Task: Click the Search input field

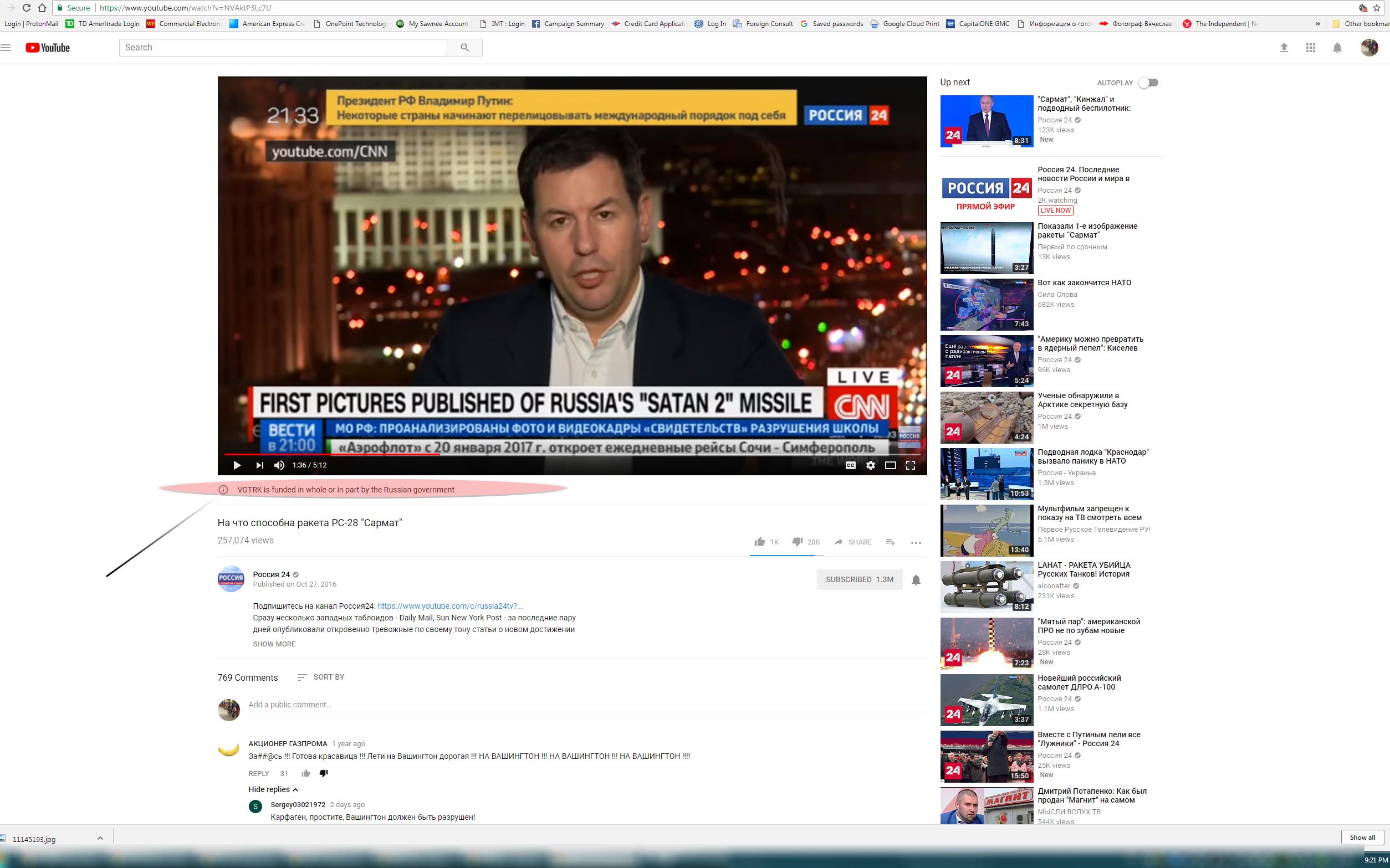Action: pyautogui.click(x=283, y=48)
